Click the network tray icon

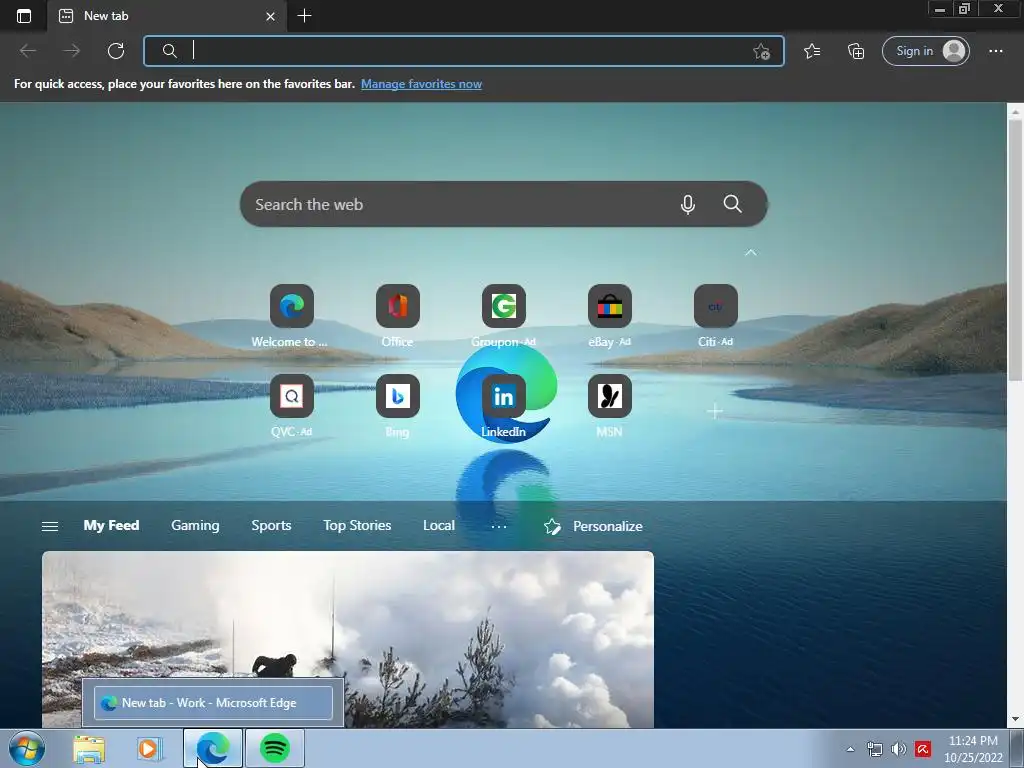tap(874, 749)
